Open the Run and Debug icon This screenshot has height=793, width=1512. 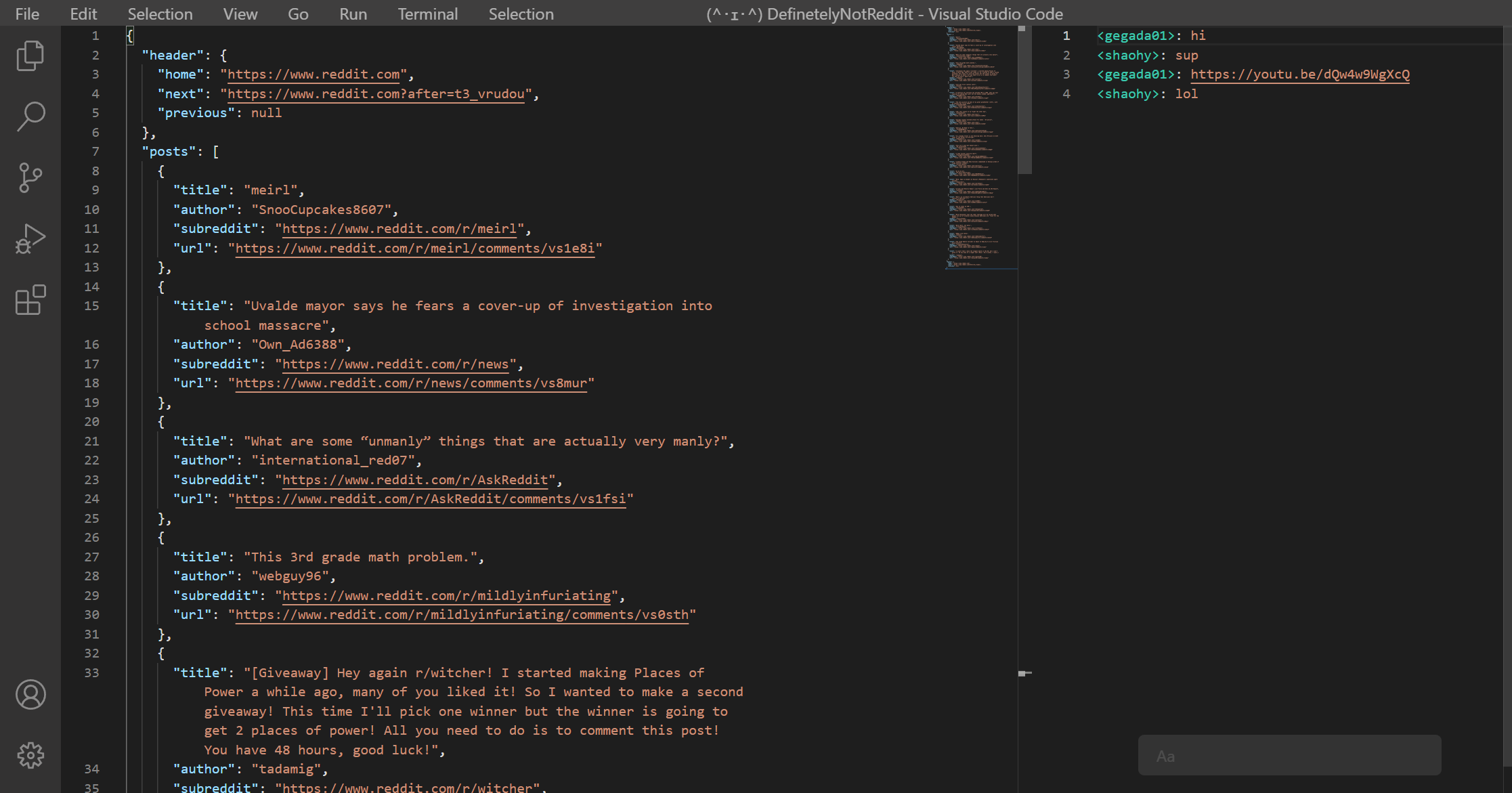[30, 238]
